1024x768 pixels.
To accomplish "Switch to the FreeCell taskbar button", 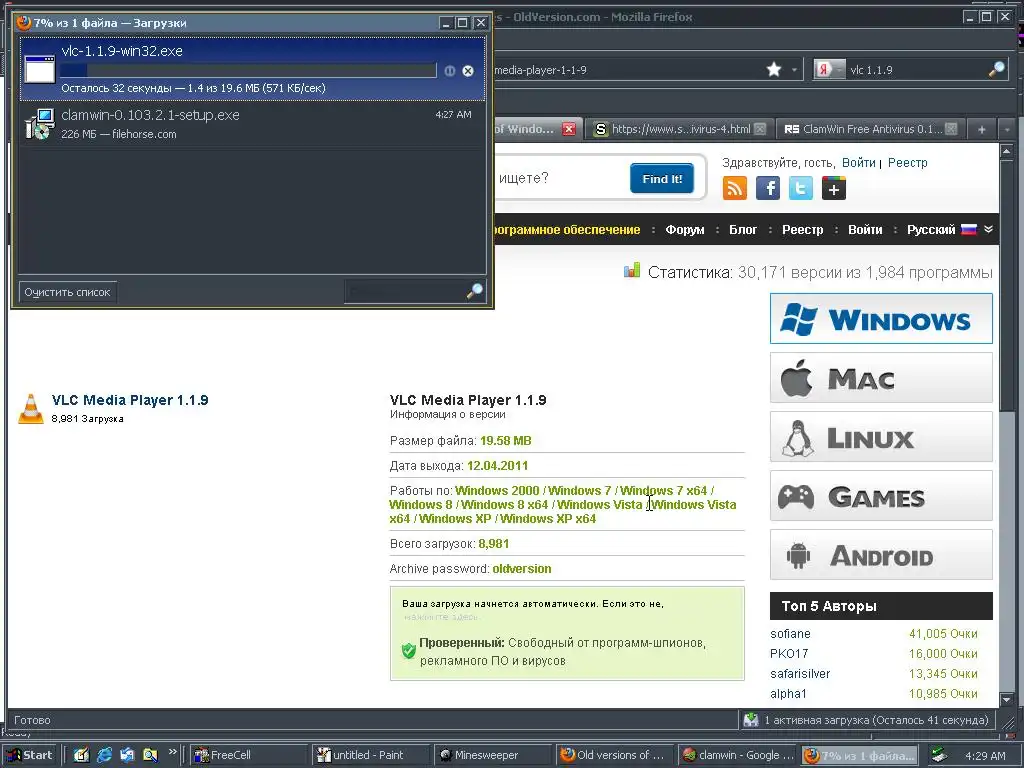I will (248, 755).
